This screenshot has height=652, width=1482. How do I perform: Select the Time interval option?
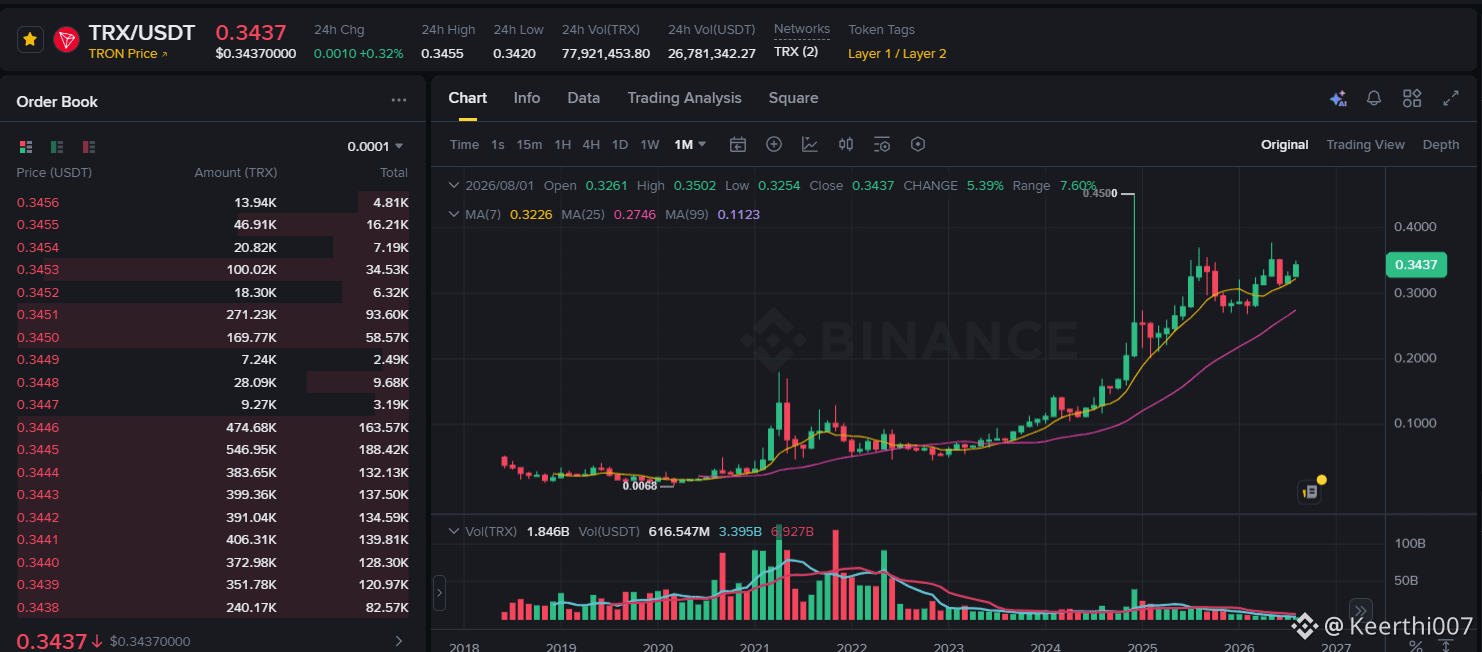click(x=464, y=145)
